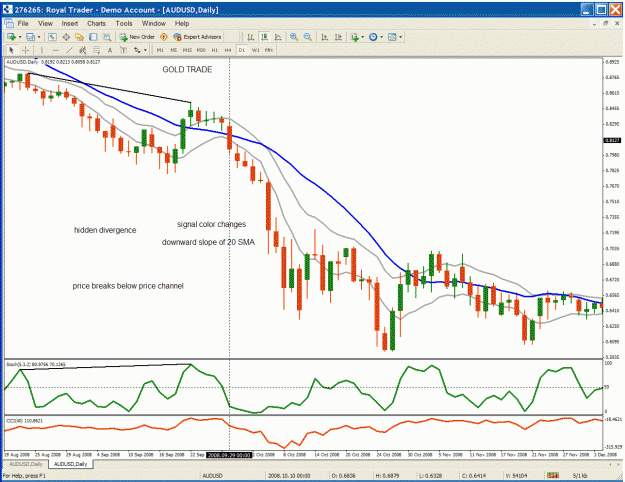The height and width of the screenshot is (482, 625).
Task: Switch timeframe to MN monthly
Action: (x=269, y=50)
